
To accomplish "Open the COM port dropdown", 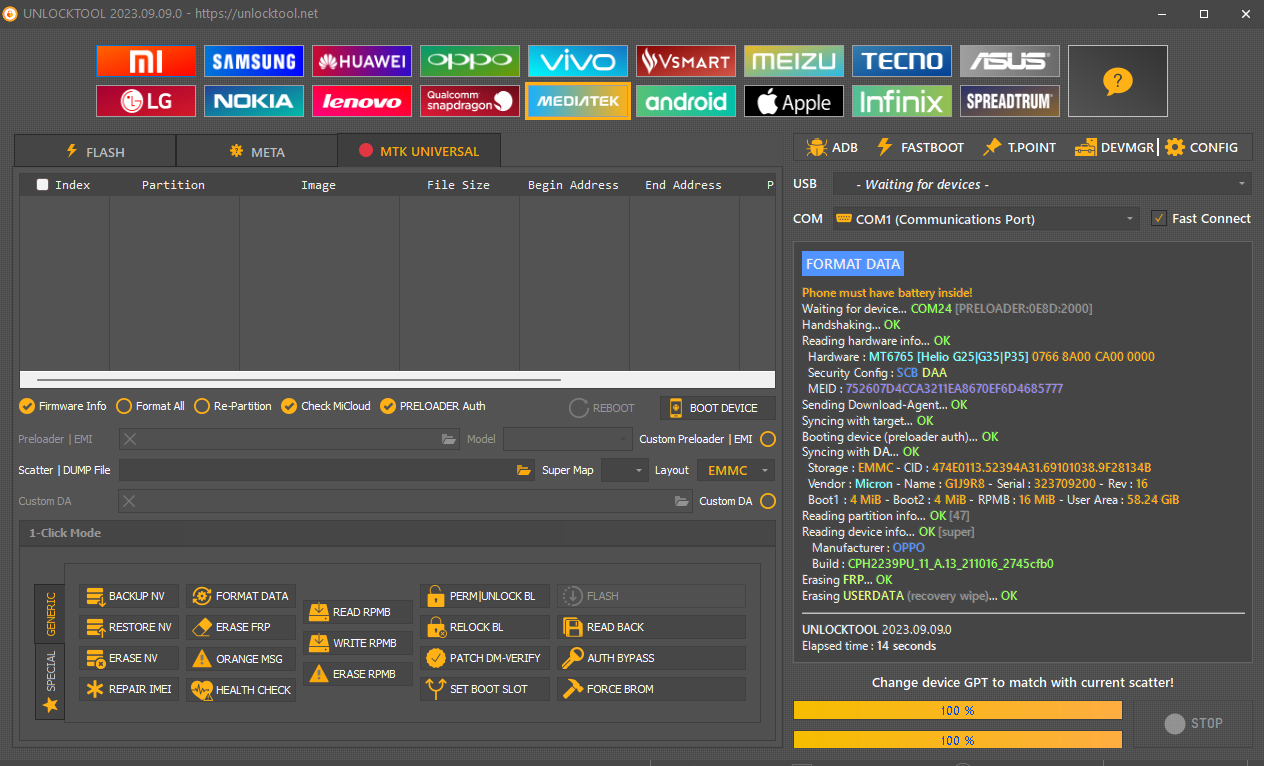I will 985,219.
